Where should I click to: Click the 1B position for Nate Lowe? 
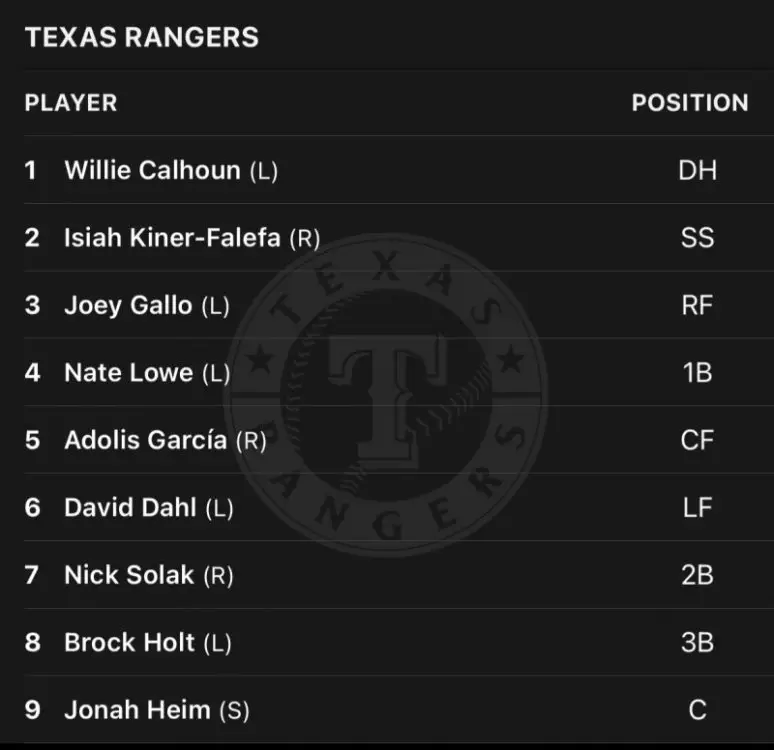point(697,373)
